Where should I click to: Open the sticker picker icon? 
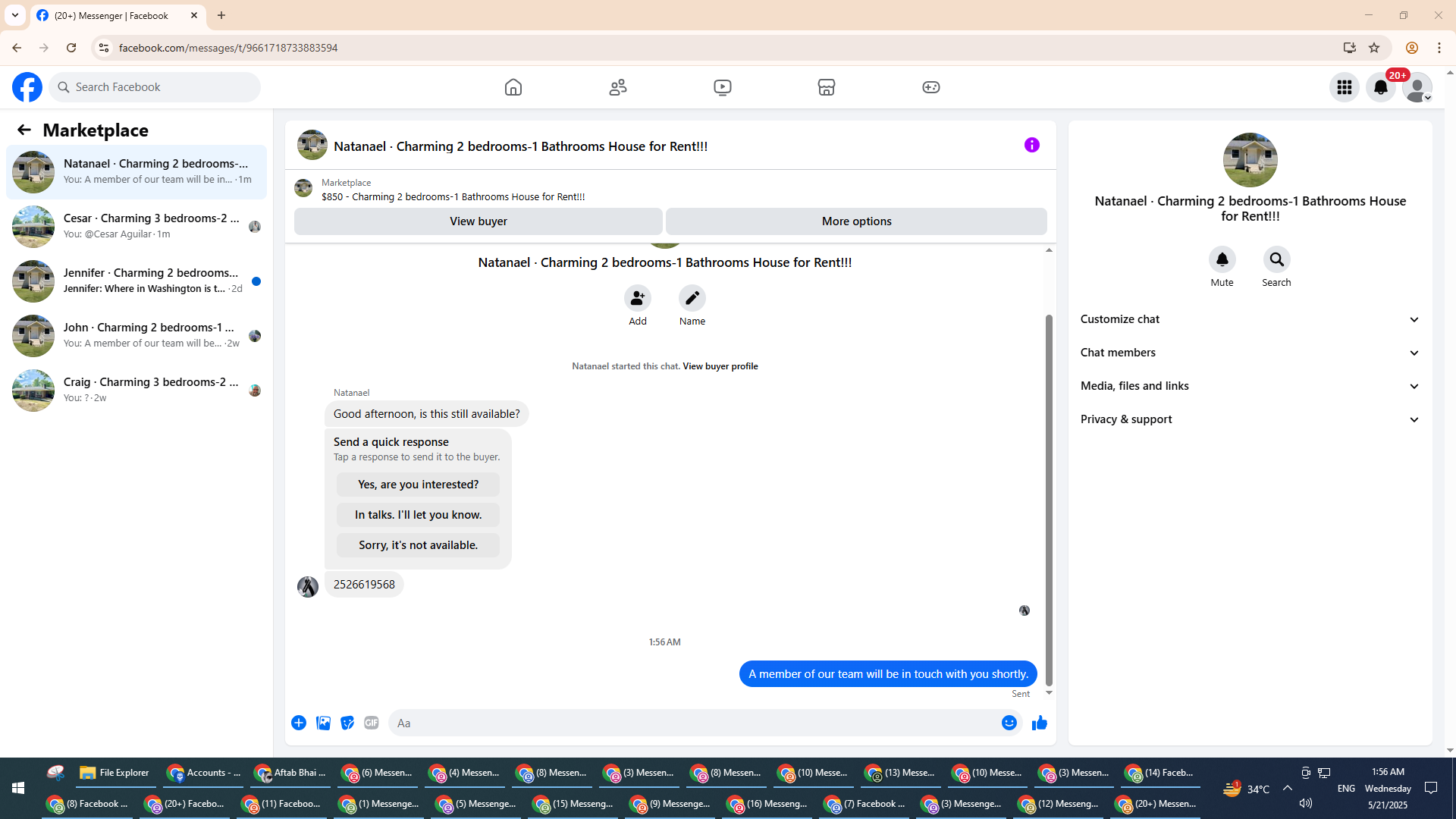(347, 723)
